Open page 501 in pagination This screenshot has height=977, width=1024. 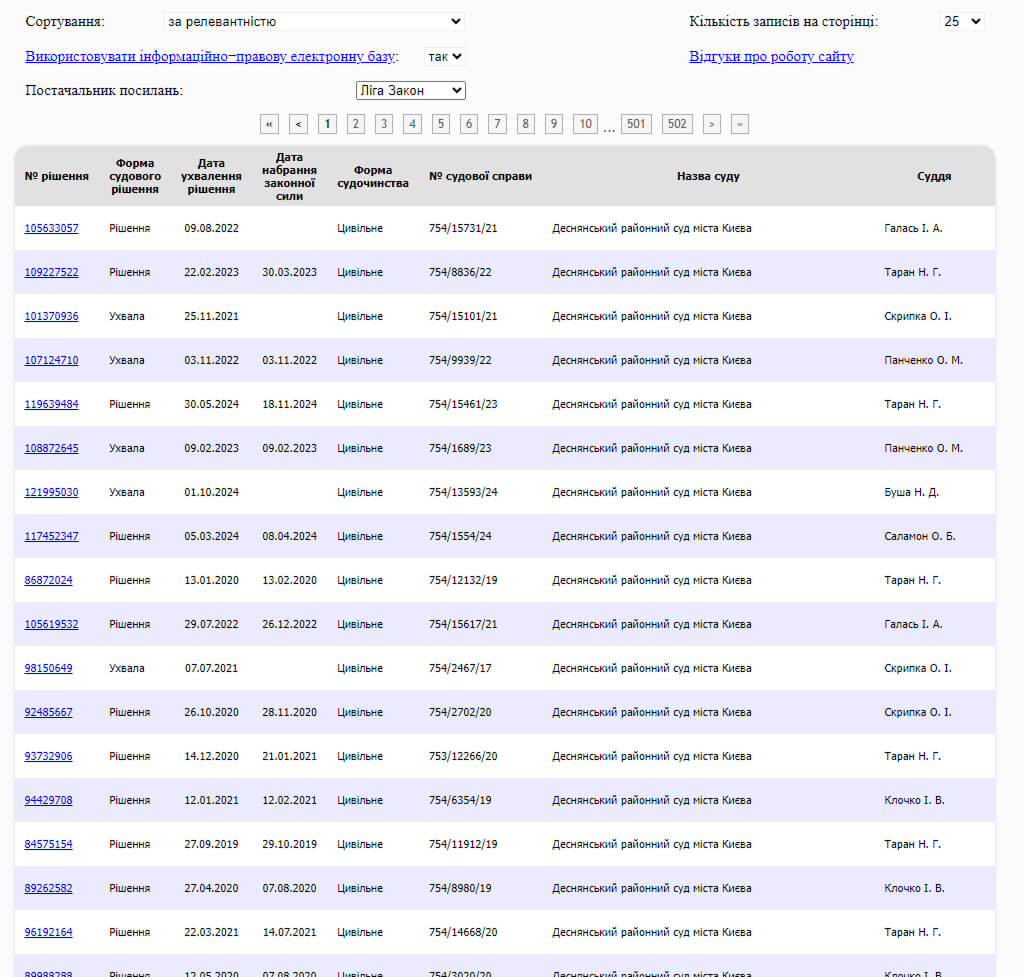pyautogui.click(x=635, y=124)
